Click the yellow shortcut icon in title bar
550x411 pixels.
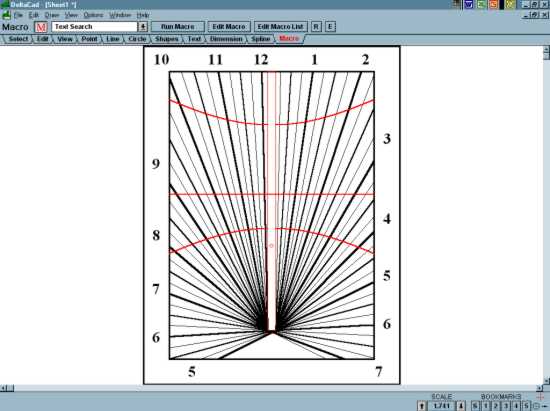[510, 4]
